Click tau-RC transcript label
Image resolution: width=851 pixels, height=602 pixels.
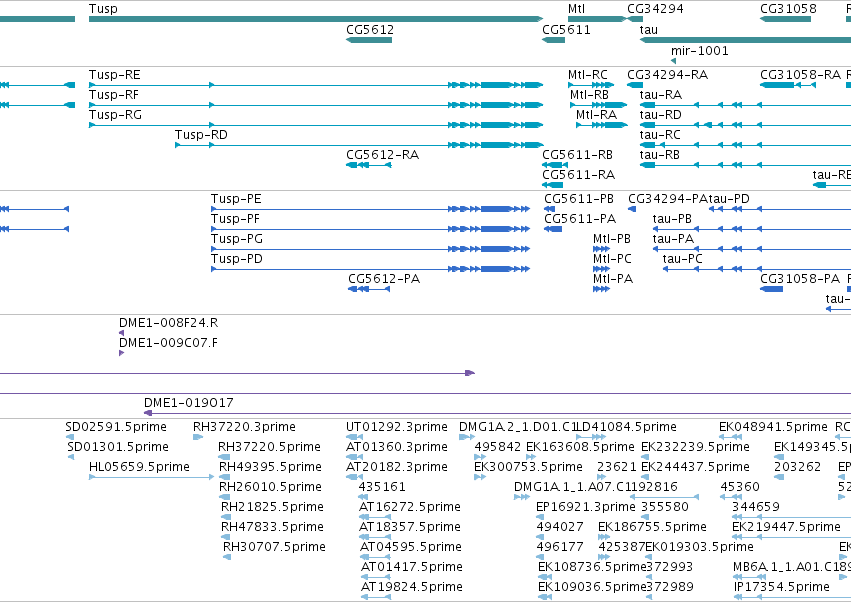coord(660,135)
